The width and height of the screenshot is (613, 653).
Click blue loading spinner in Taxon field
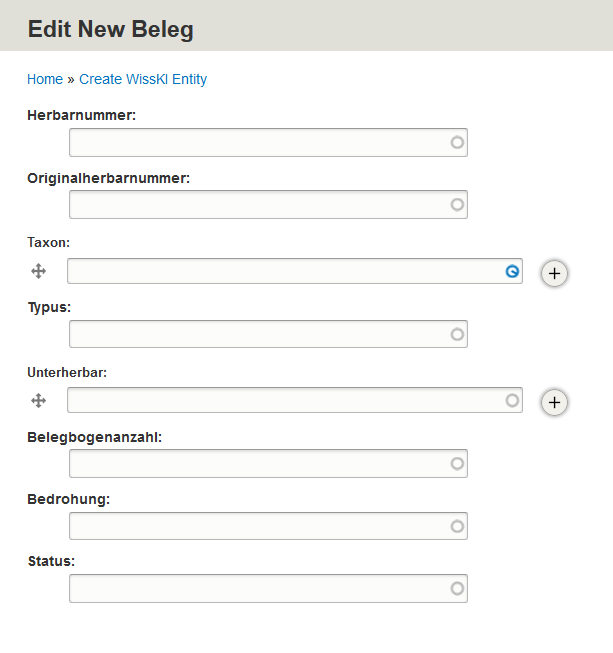click(x=512, y=272)
